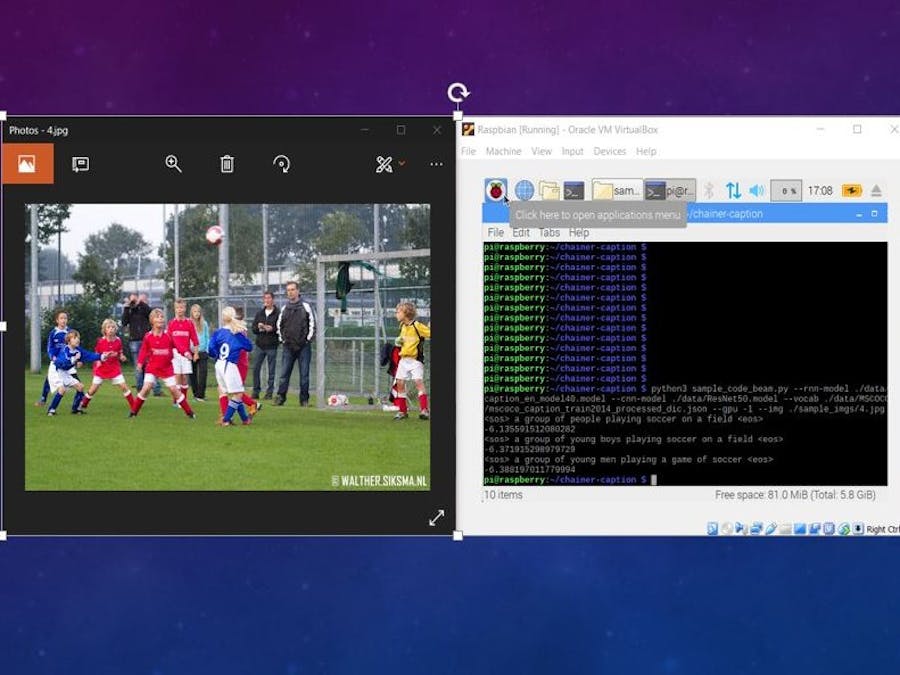Open the terminal's Edit menu
This screenshot has height=675, width=900.
click(x=521, y=232)
